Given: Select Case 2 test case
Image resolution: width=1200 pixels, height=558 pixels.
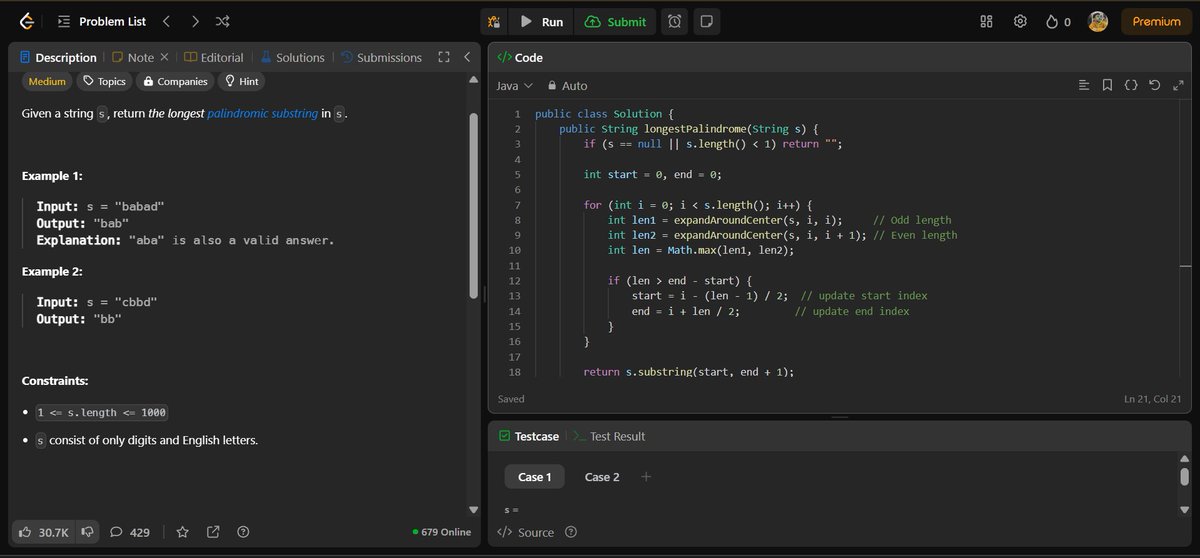Looking at the screenshot, I should 602,477.
